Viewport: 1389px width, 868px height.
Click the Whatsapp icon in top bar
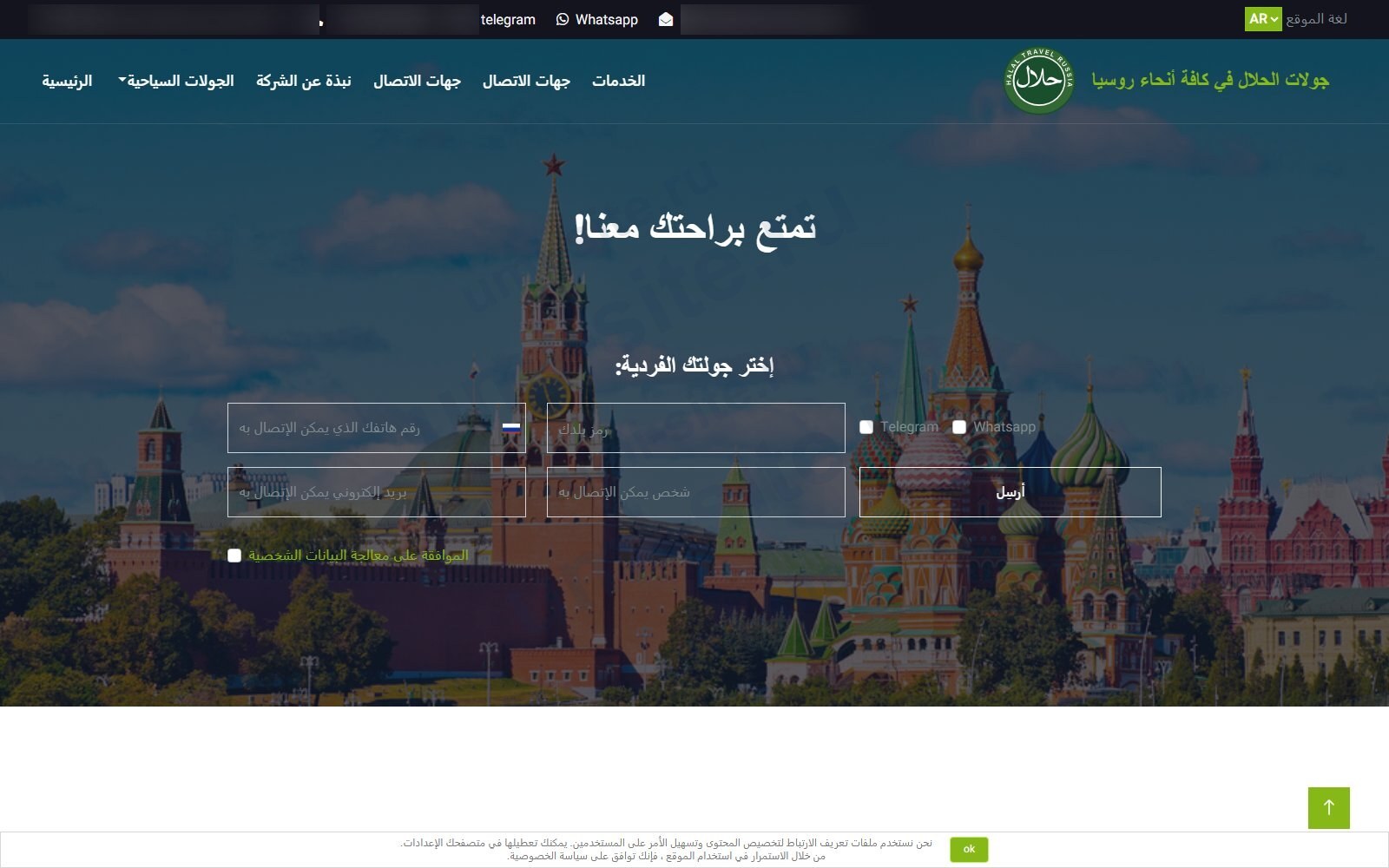click(x=563, y=19)
